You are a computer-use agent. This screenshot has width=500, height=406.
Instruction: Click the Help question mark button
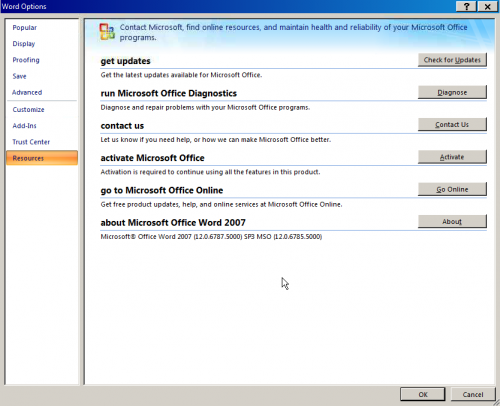(466, 6)
